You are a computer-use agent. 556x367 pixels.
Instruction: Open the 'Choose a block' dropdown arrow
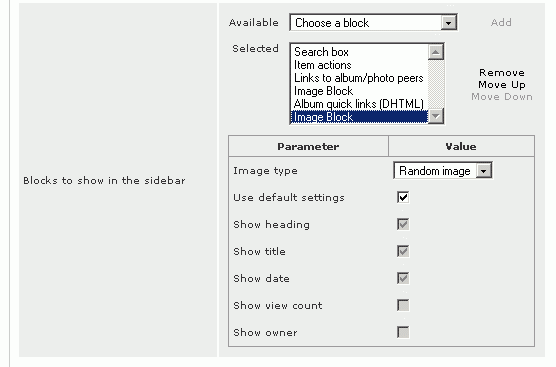tap(449, 23)
